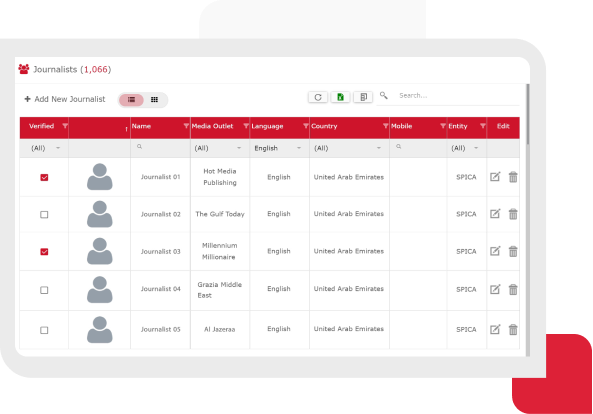Click the Millennium Millionaire cell

click(x=219, y=251)
